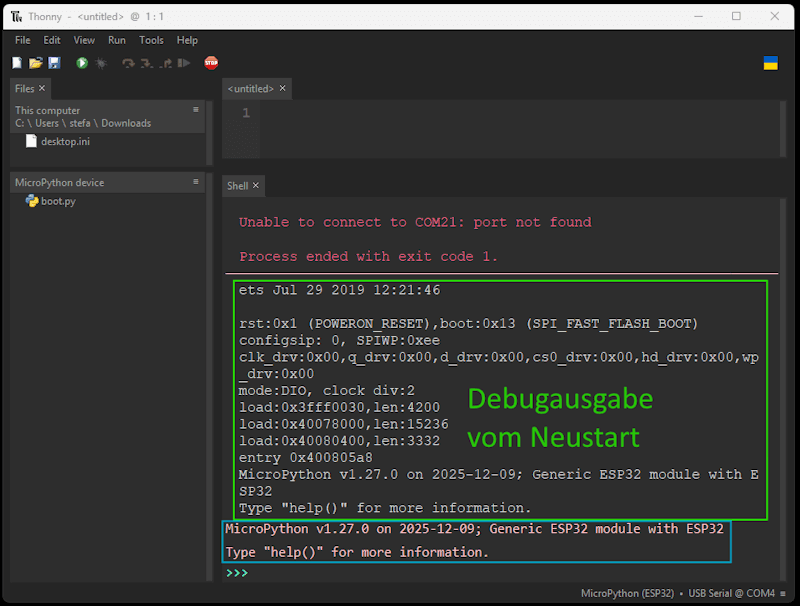Screen dimensions: 800x606
Task: Open the interpreter menu showing MicroPython (ESP32)
Action: click(629, 592)
